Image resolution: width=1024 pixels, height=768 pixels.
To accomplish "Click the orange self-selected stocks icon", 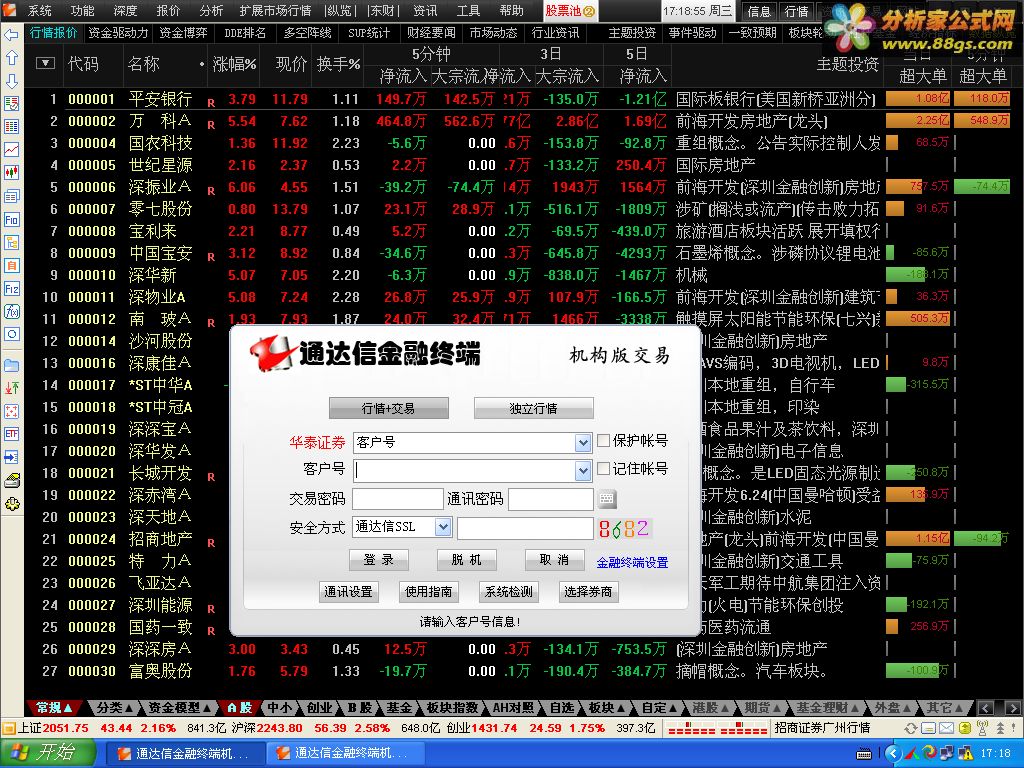I will pyautogui.click(x=12, y=265).
